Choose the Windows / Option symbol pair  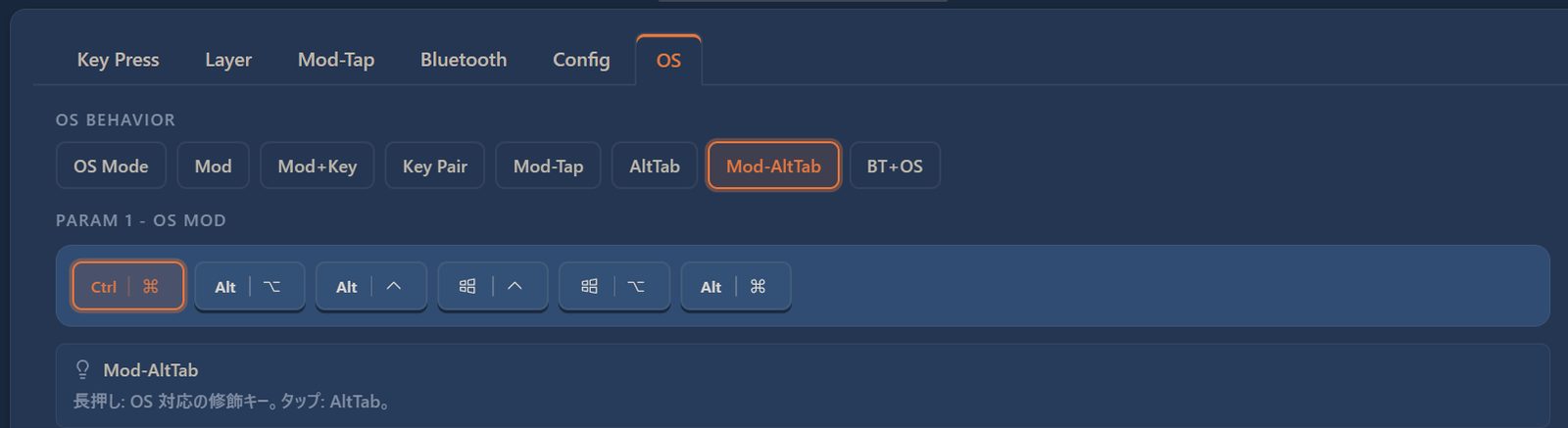(614, 286)
